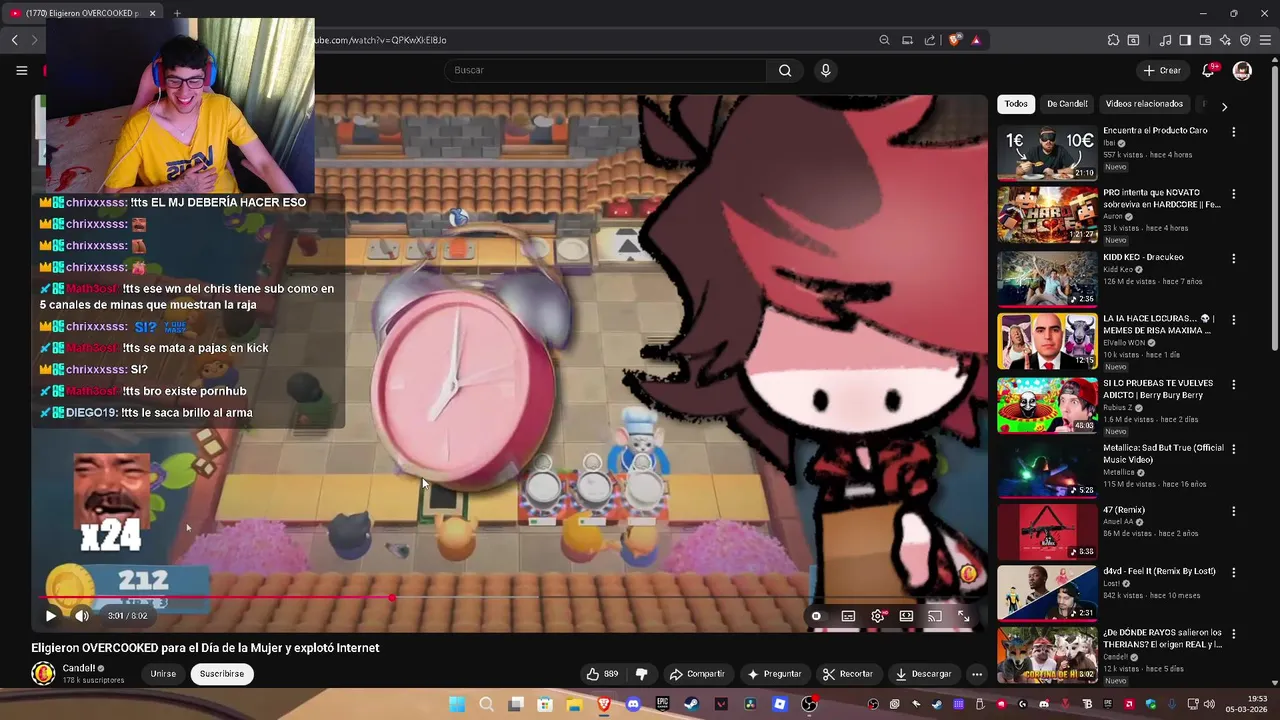Open the Brave media music note control
The height and width of the screenshot is (720, 1280).
1165,40
